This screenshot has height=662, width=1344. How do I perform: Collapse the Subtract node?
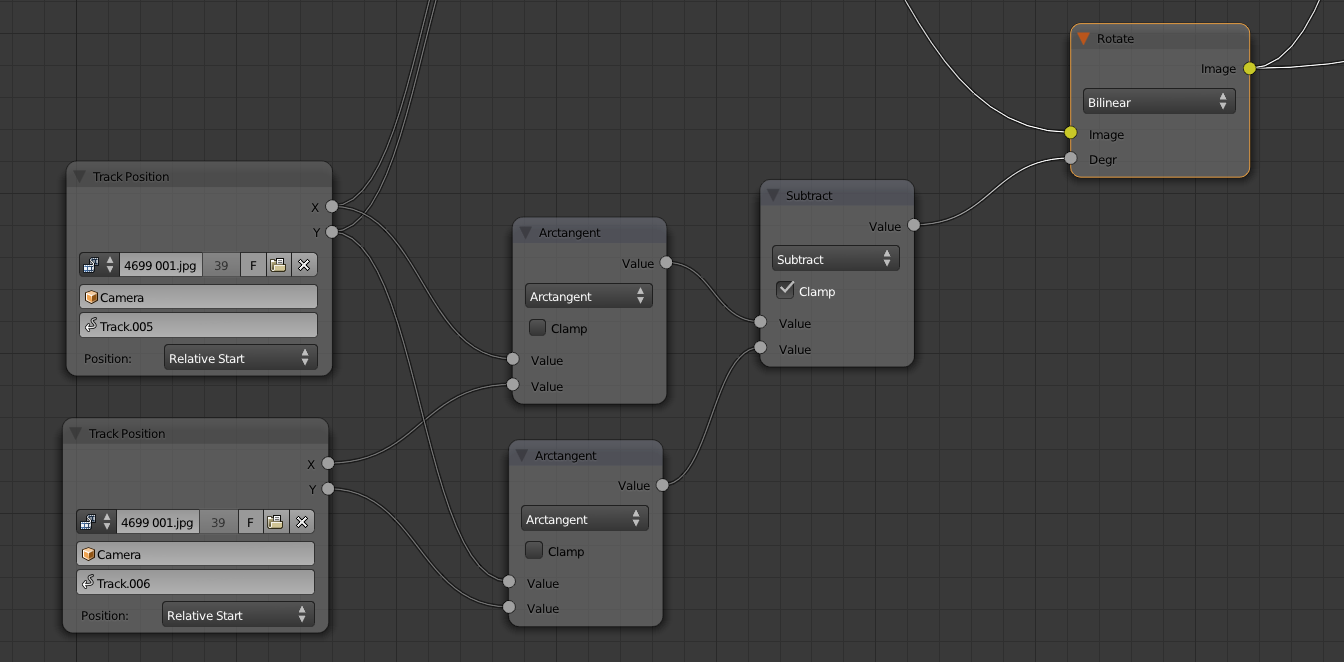[x=773, y=195]
